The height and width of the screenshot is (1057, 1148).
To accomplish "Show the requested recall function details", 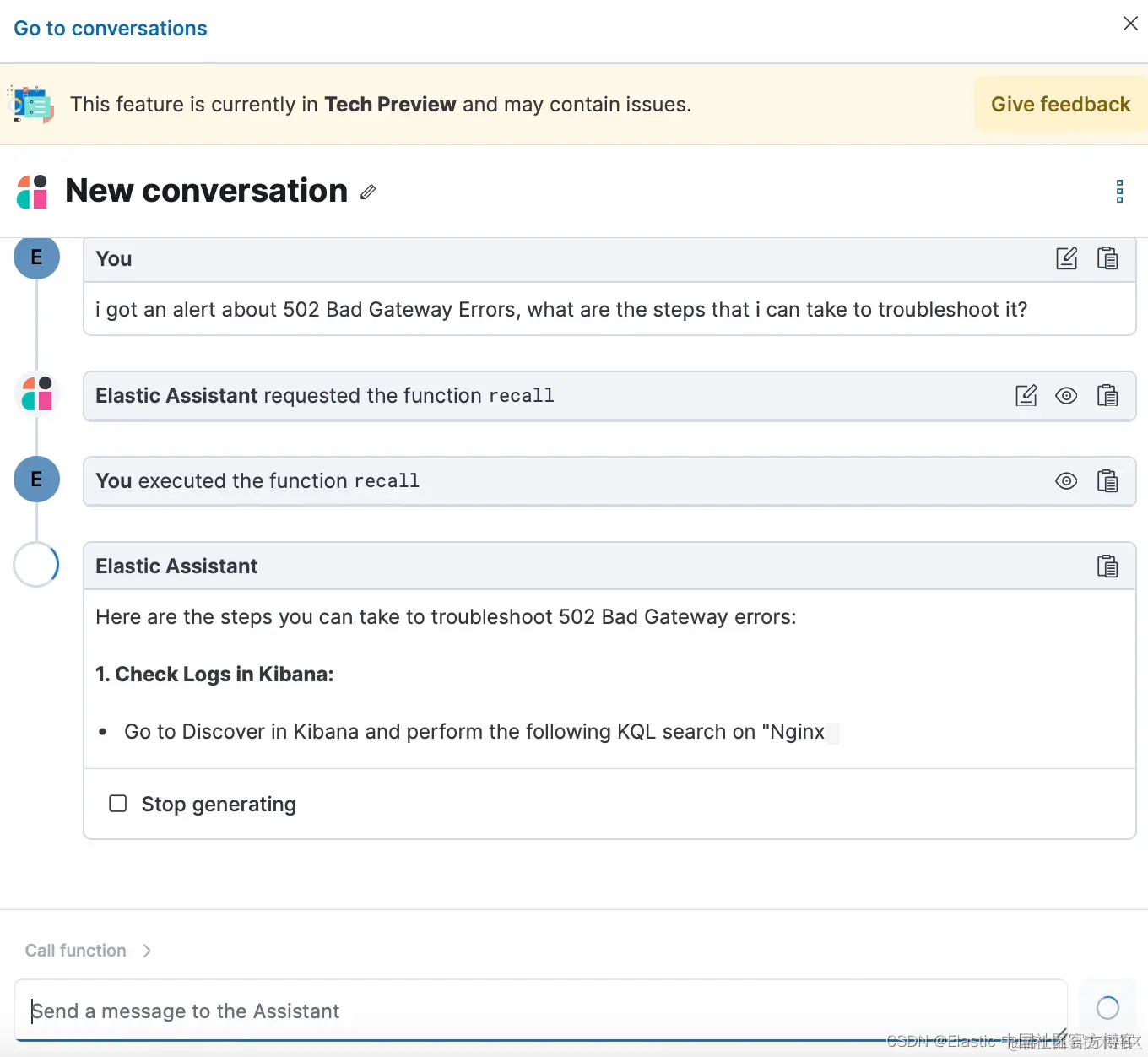I will 1067,395.
